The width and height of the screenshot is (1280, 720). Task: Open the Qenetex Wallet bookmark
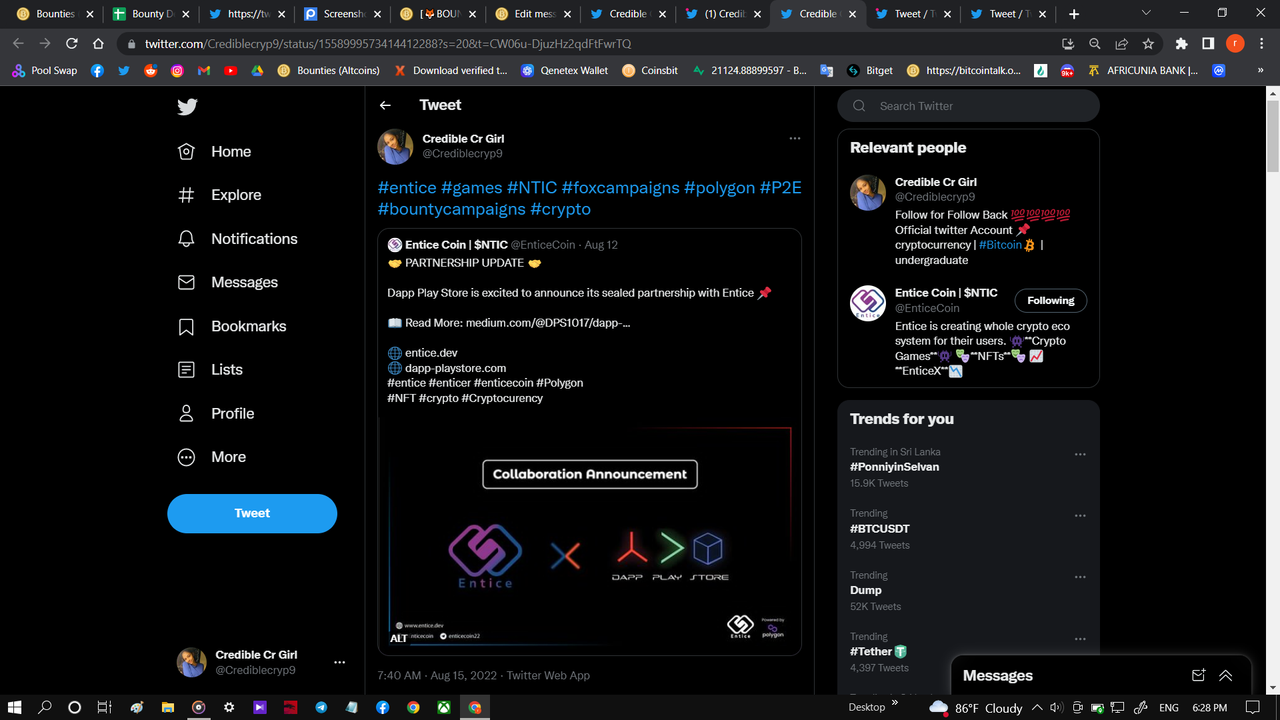coord(563,71)
